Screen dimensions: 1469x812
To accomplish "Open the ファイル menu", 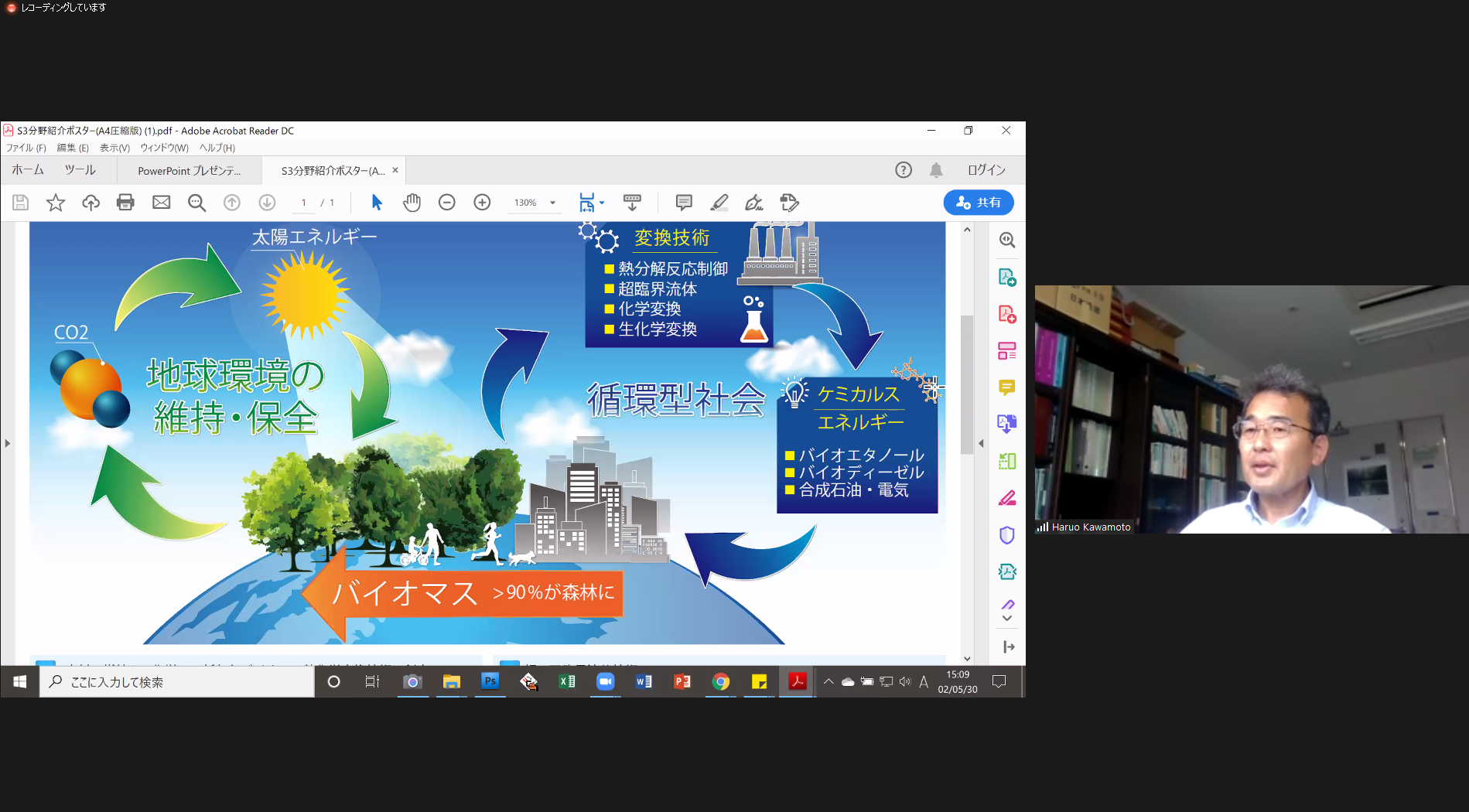I will coord(26,148).
